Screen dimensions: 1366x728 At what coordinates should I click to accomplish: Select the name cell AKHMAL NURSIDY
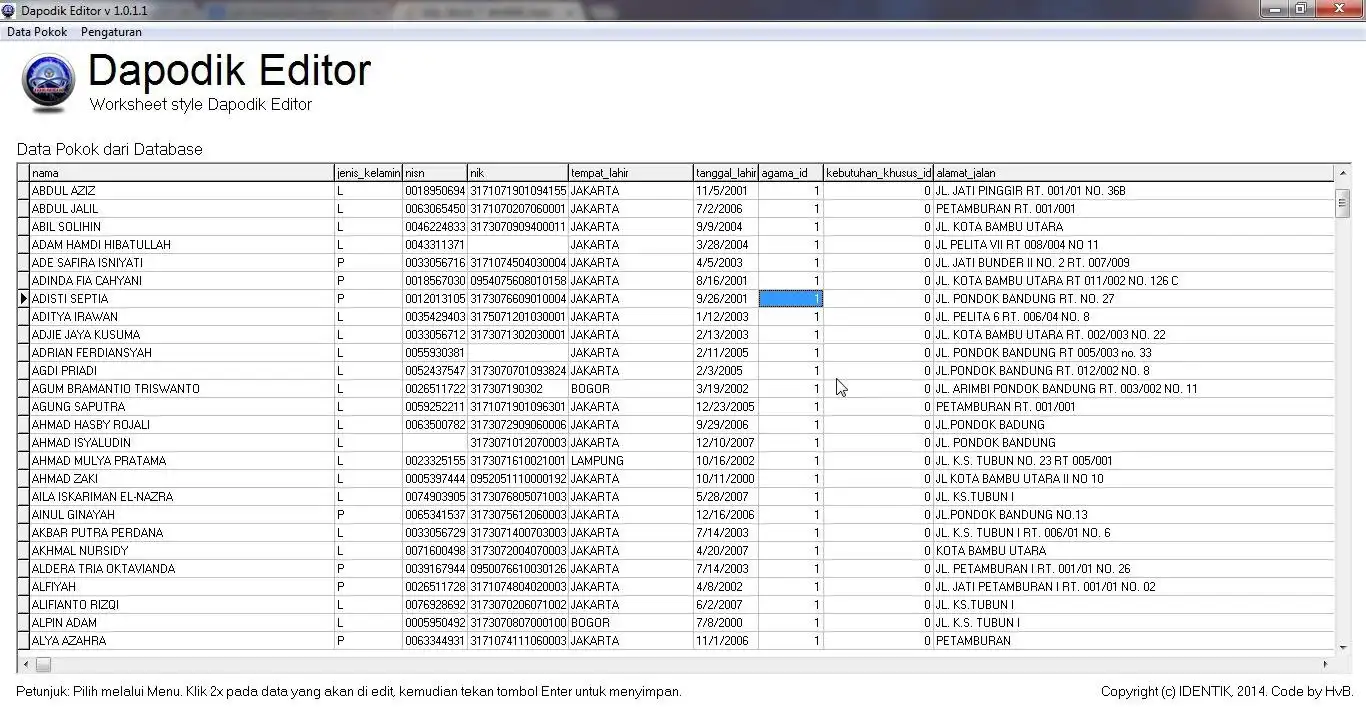[182, 551]
